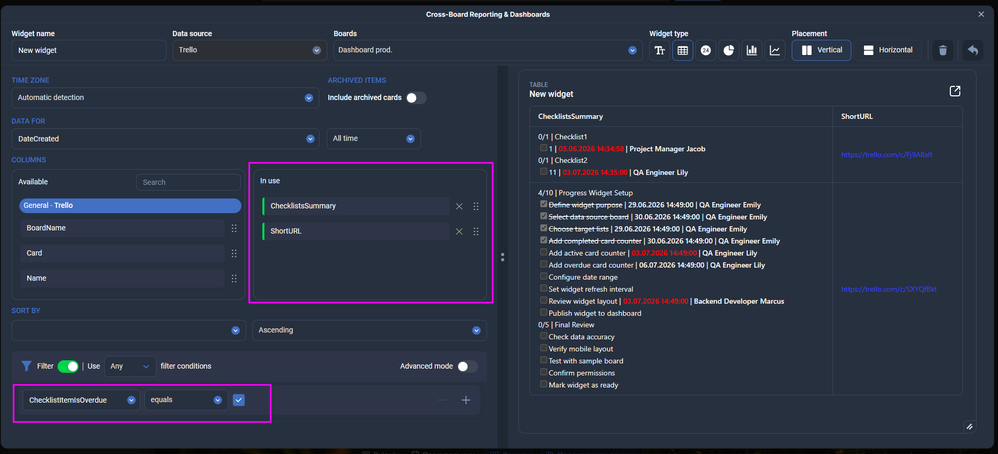Image resolution: width=998 pixels, height=454 pixels.
Task: Check the 'Configure date range' checkbox
Action: coord(543,276)
